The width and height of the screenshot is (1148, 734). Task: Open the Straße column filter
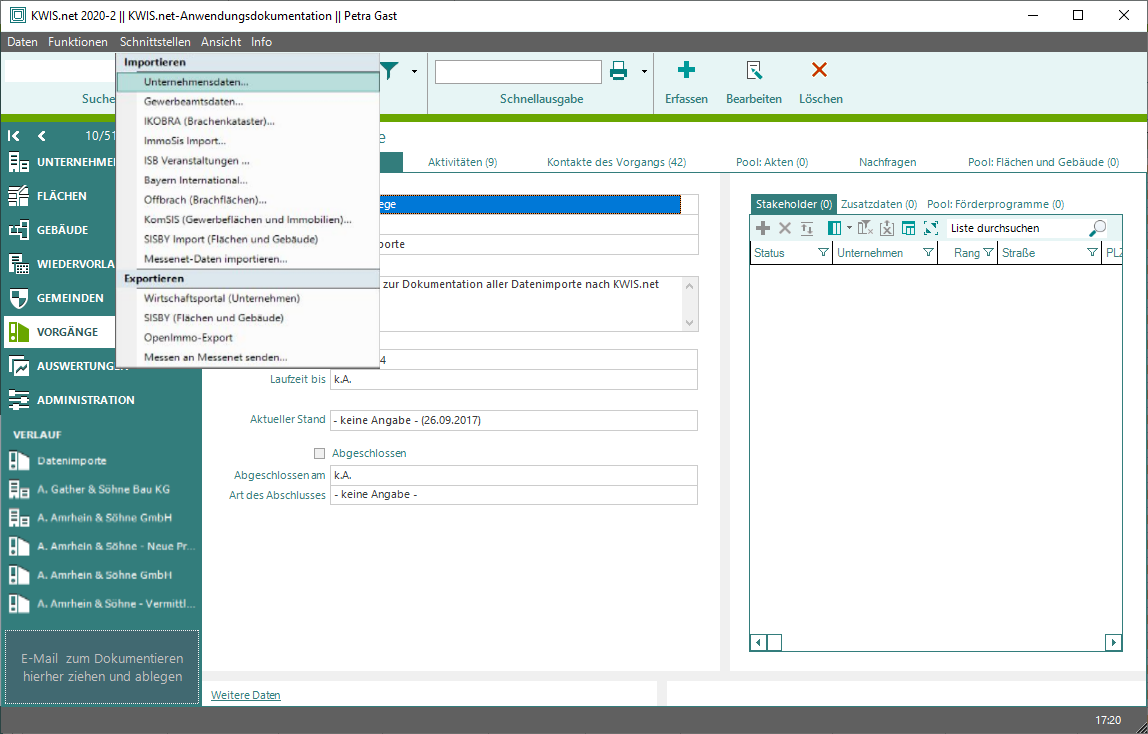[1092, 252]
